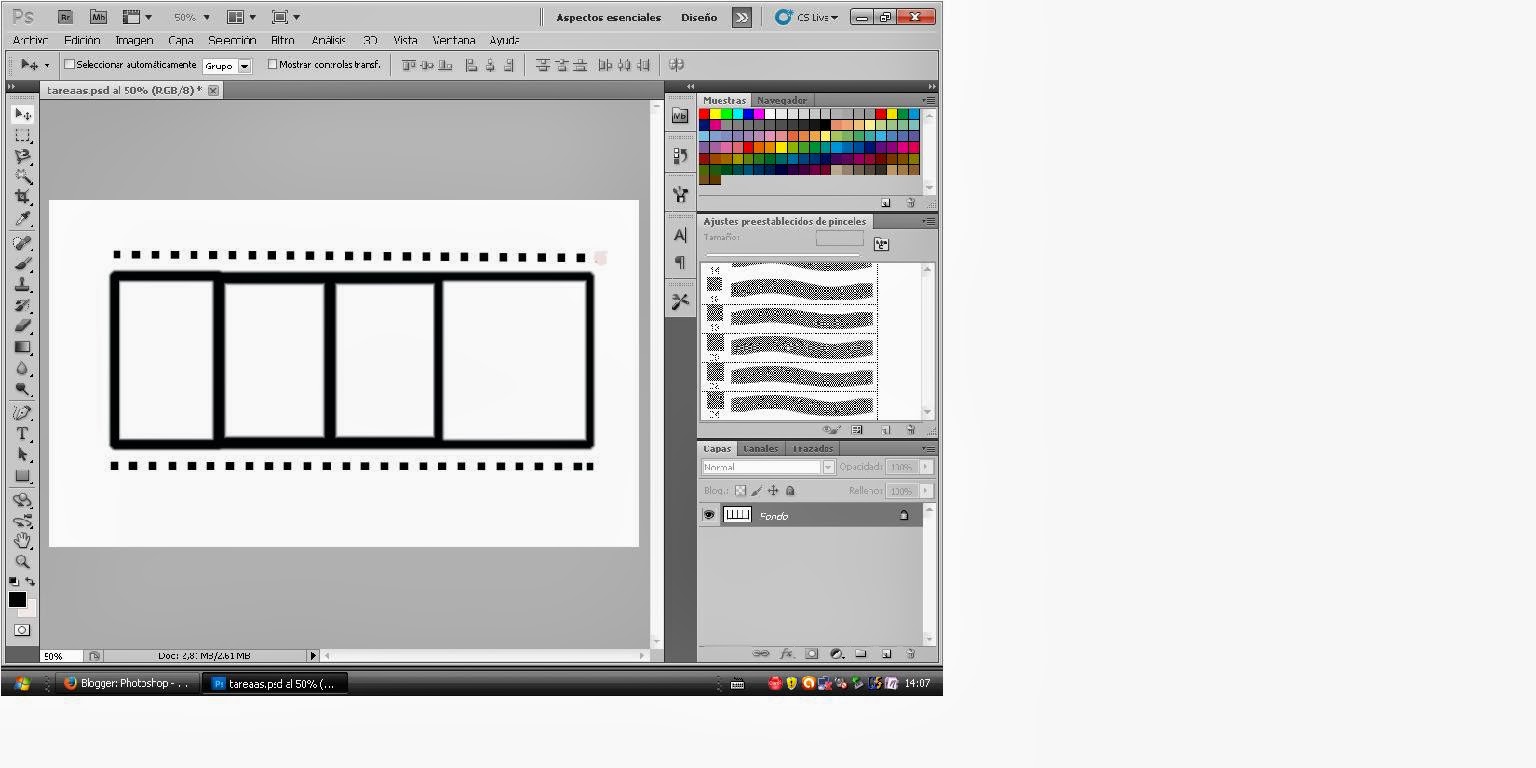Open the status bar info arrow menu

(313, 656)
